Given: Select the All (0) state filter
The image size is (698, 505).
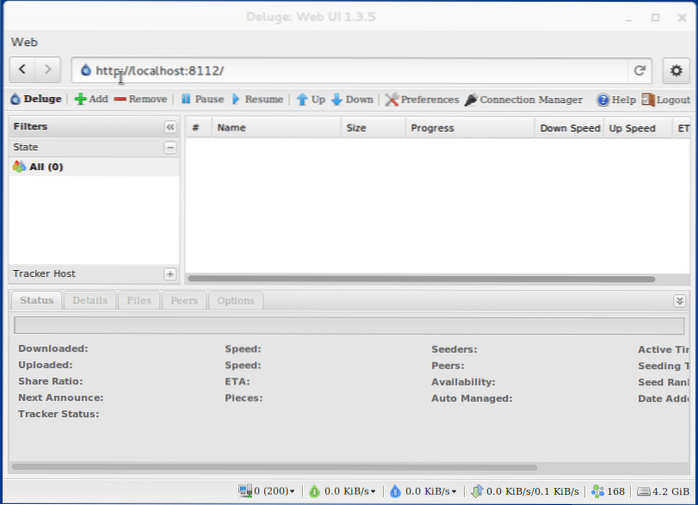Looking at the screenshot, I should pyautogui.click(x=38, y=167).
